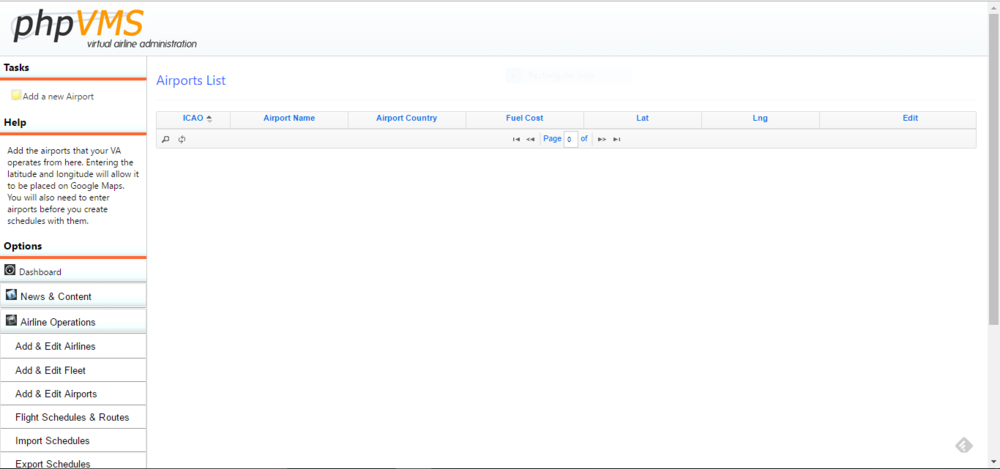
Task: Click the Dashboard icon in Options
Action: pos(10,270)
